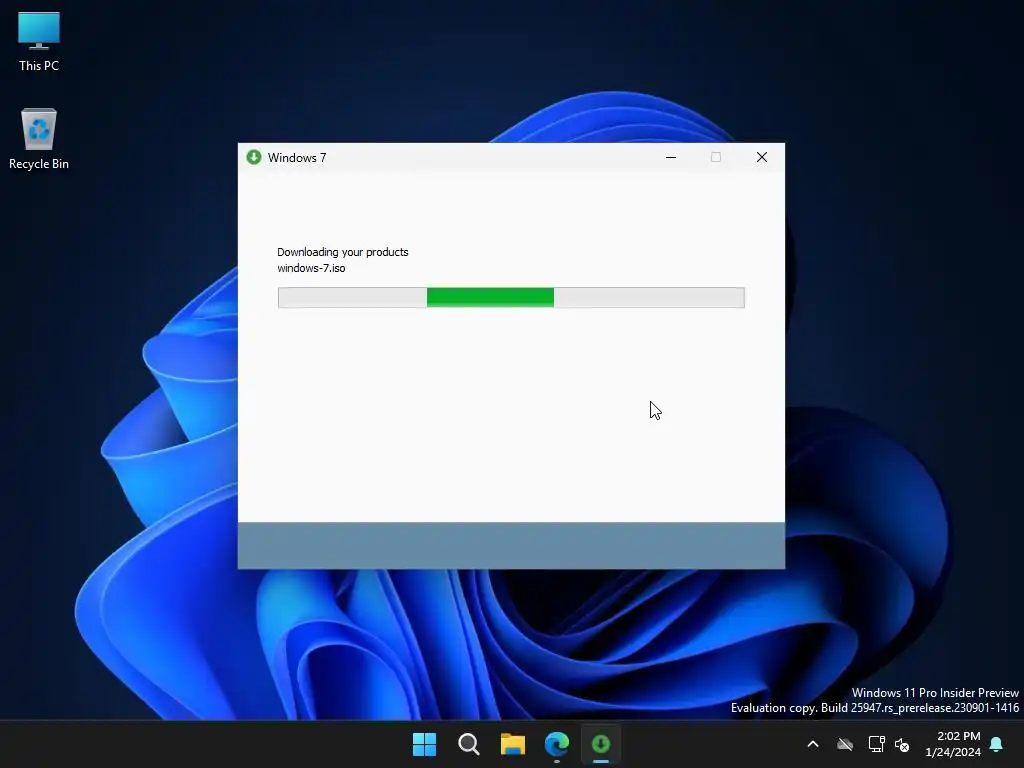
Task: Click the green downloader icon in title bar
Action: [253, 157]
